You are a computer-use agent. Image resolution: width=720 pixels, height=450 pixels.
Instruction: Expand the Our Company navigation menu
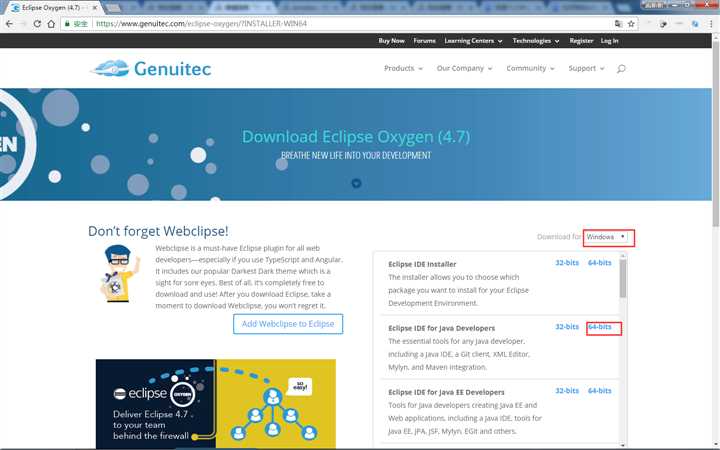click(464, 68)
